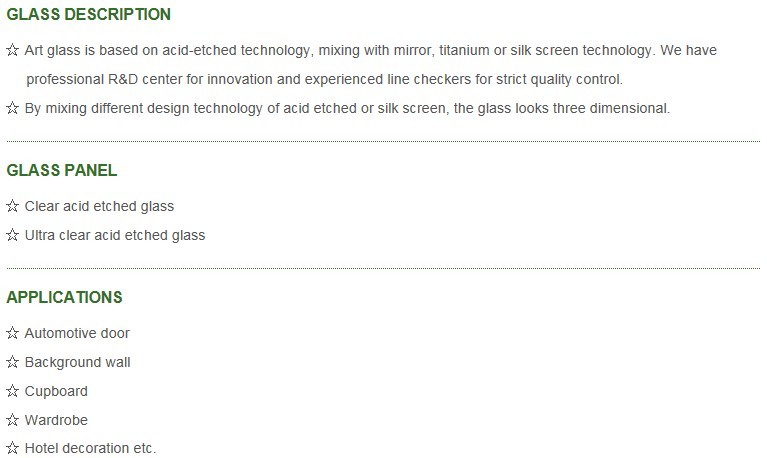The image size is (767, 458).
Task: Click the star icon before 'Automotive door'
Action: point(12,333)
